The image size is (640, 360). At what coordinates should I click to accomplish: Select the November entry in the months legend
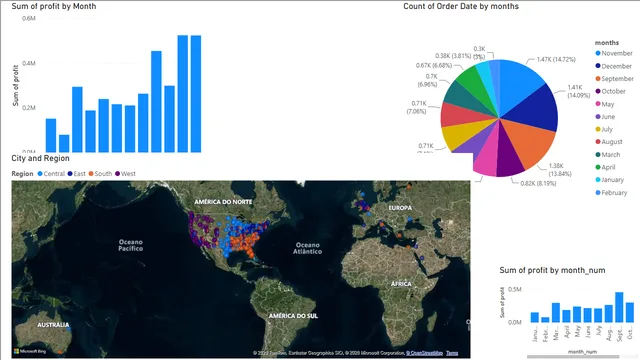pos(614,53)
